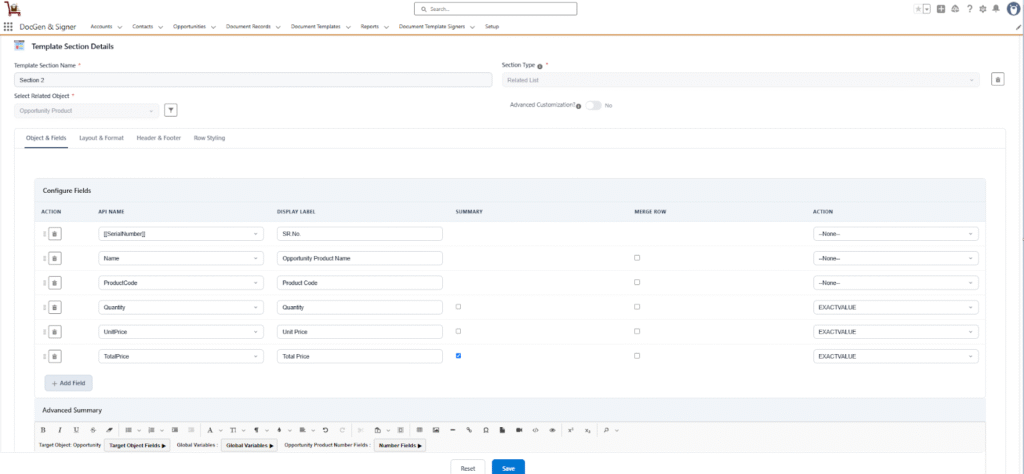Viewport: 1024px width, 474px height.
Task: Open the Row Styling tab
Action: coord(209,138)
